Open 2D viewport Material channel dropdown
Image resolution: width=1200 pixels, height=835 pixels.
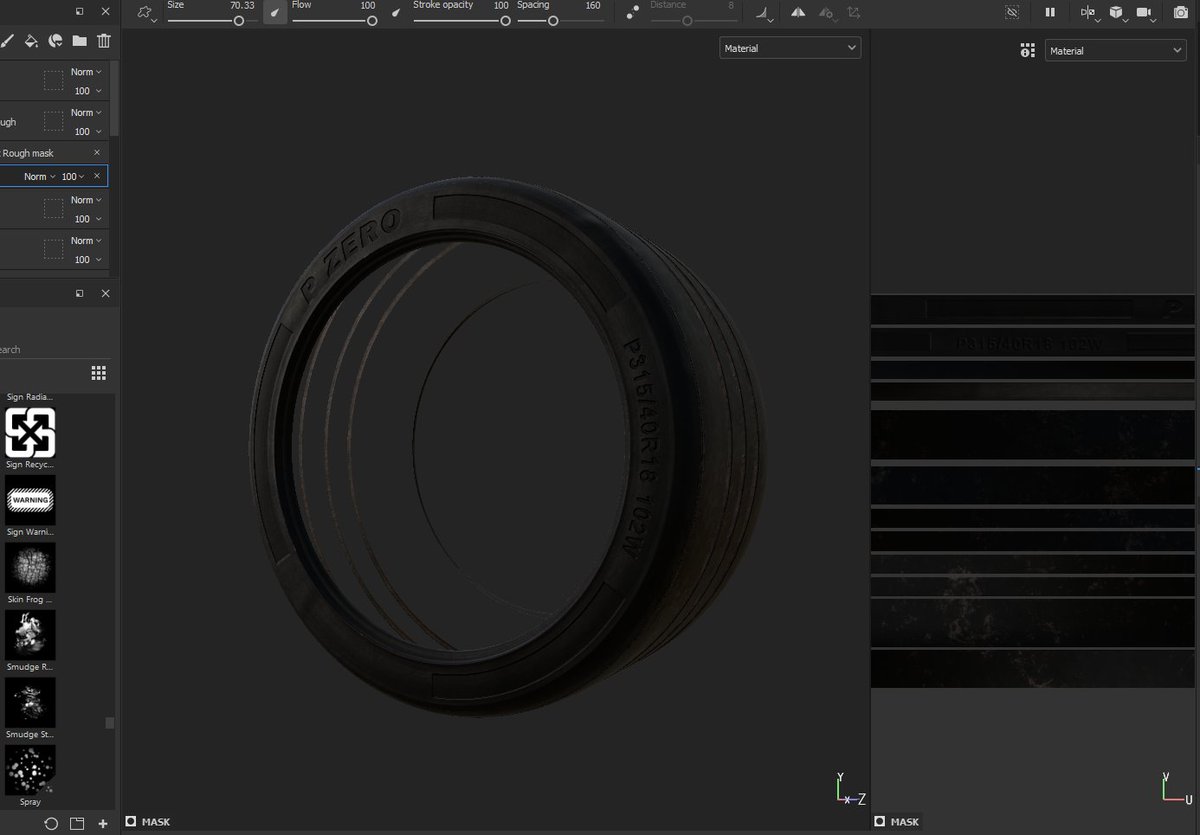pos(1115,50)
